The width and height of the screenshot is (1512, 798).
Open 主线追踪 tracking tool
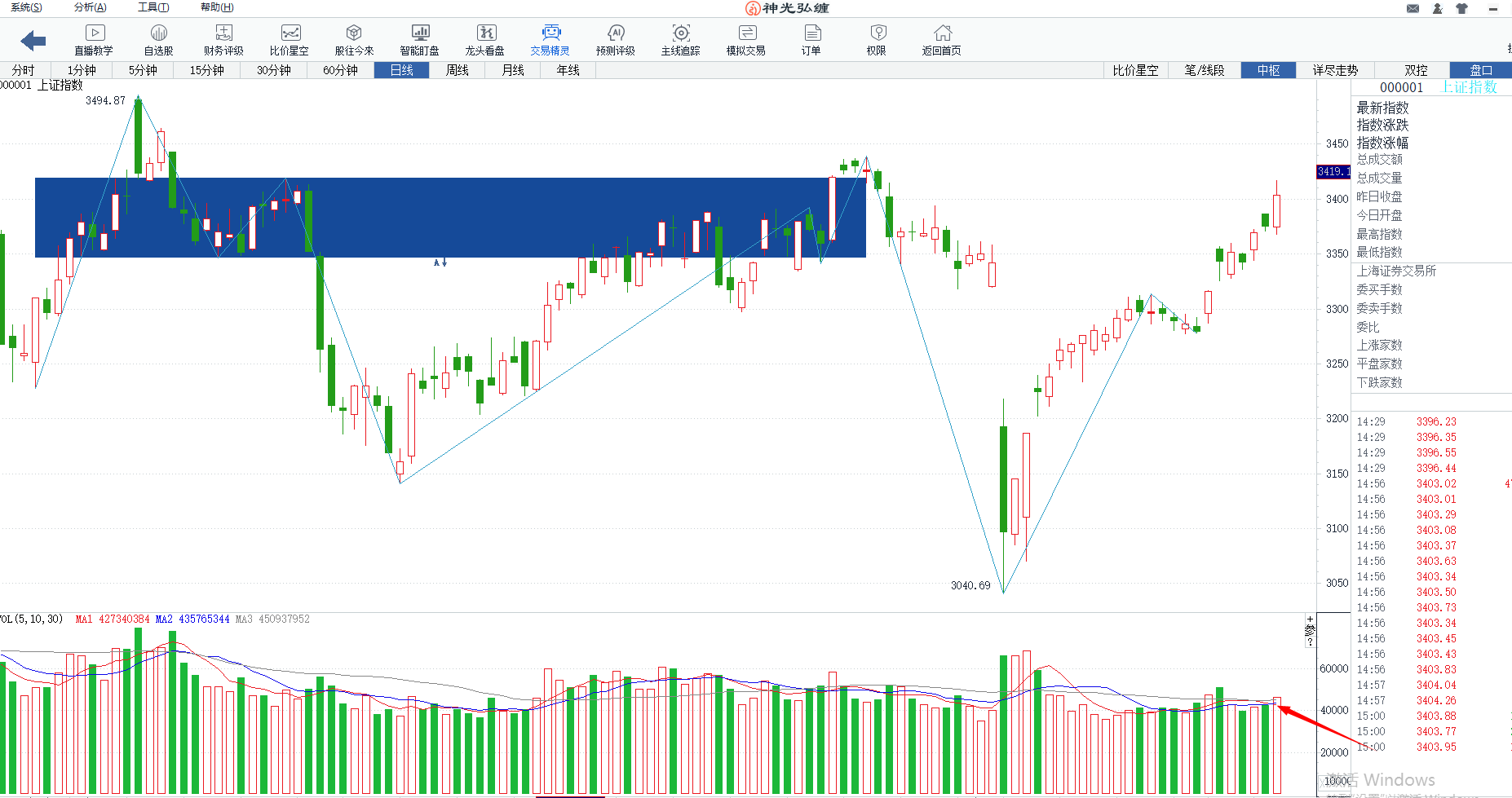(x=681, y=33)
